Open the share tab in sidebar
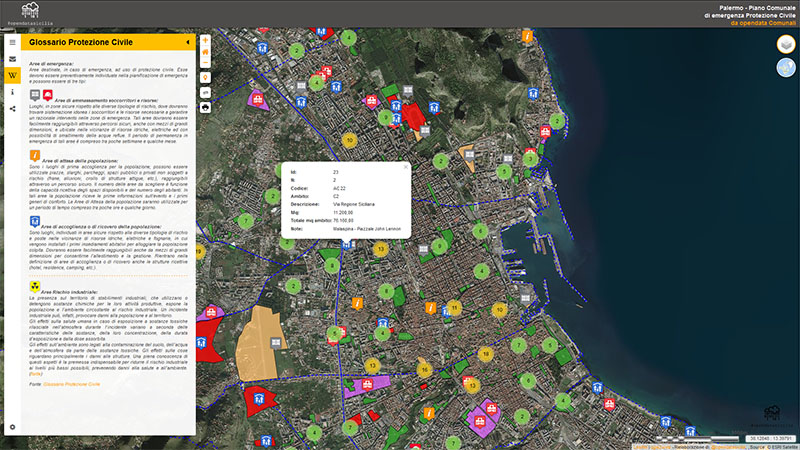This screenshot has width=800, height=450. coord(12,109)
